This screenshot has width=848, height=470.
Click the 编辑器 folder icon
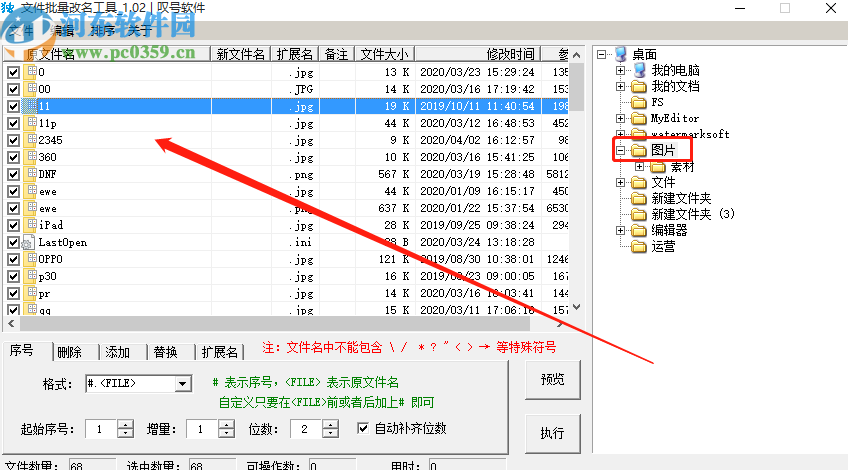(639, 230)
